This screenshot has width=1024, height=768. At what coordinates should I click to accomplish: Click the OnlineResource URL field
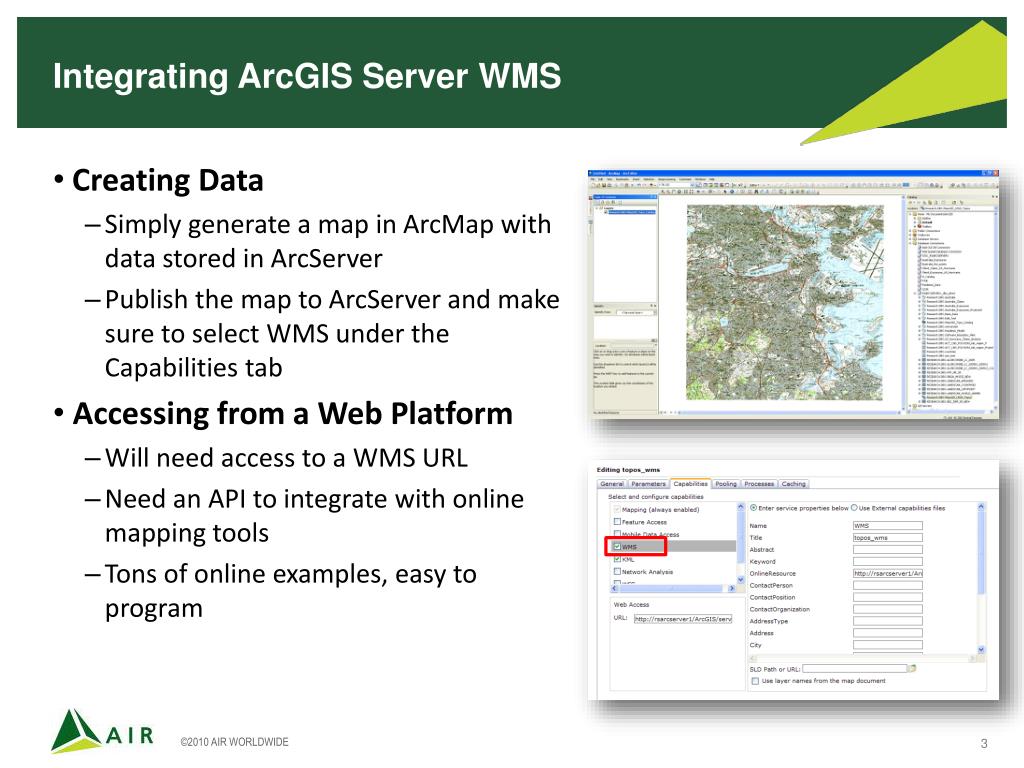pos(888,573)
